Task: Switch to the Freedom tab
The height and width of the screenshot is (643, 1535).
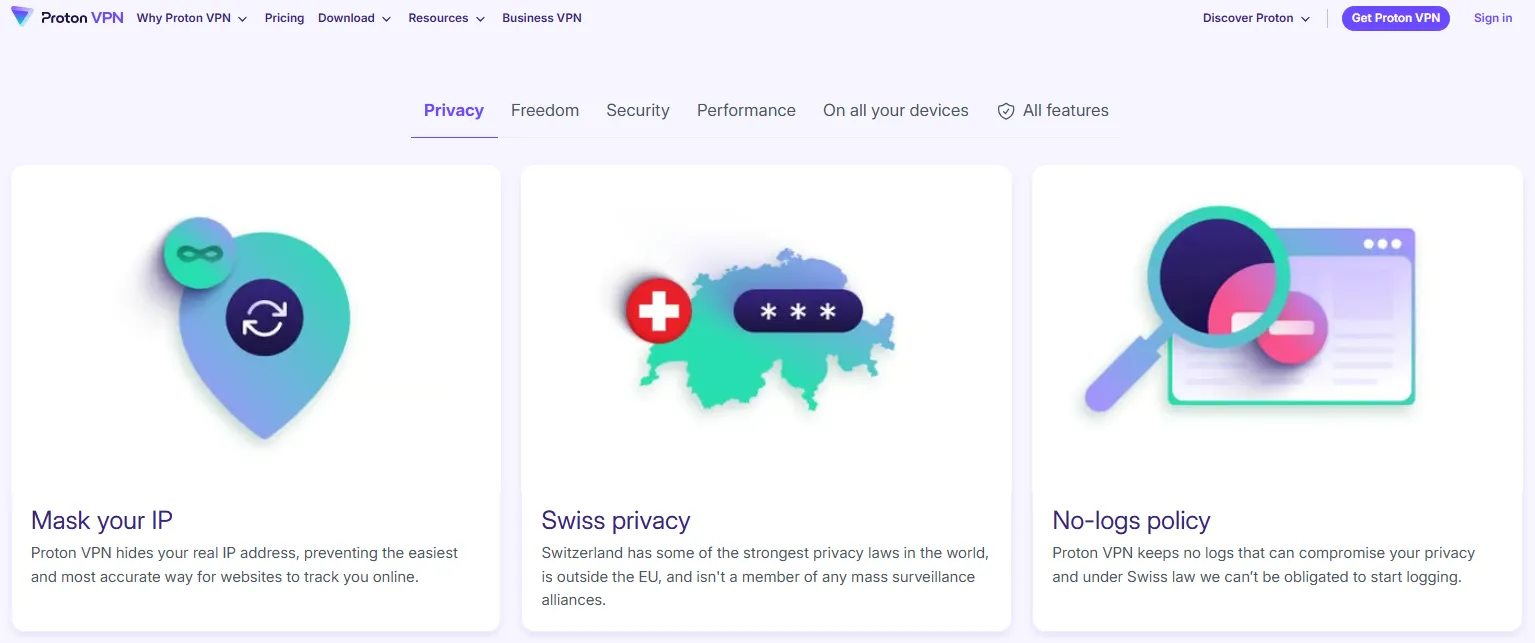Action: point(545,111)
